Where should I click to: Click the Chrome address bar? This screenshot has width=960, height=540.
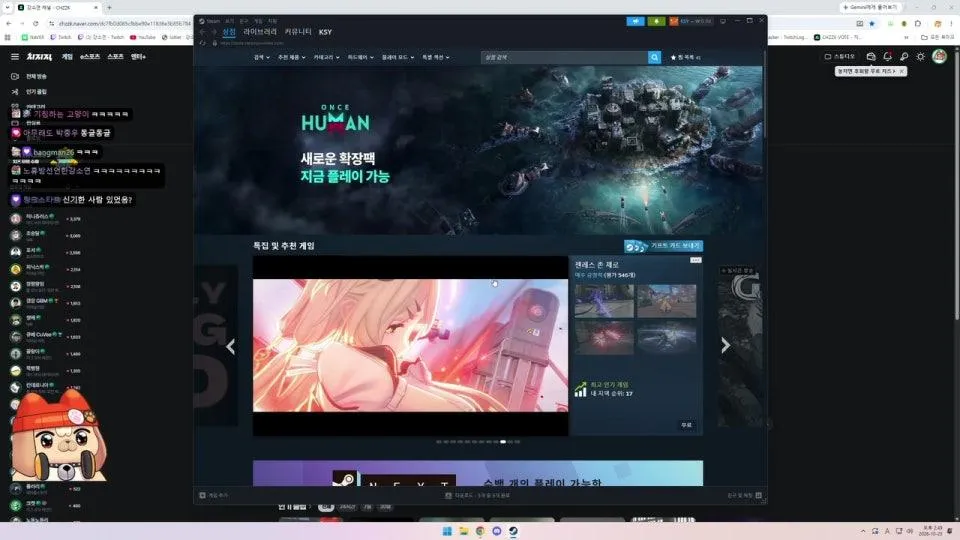pyautogui.click(x=125, y=23)
